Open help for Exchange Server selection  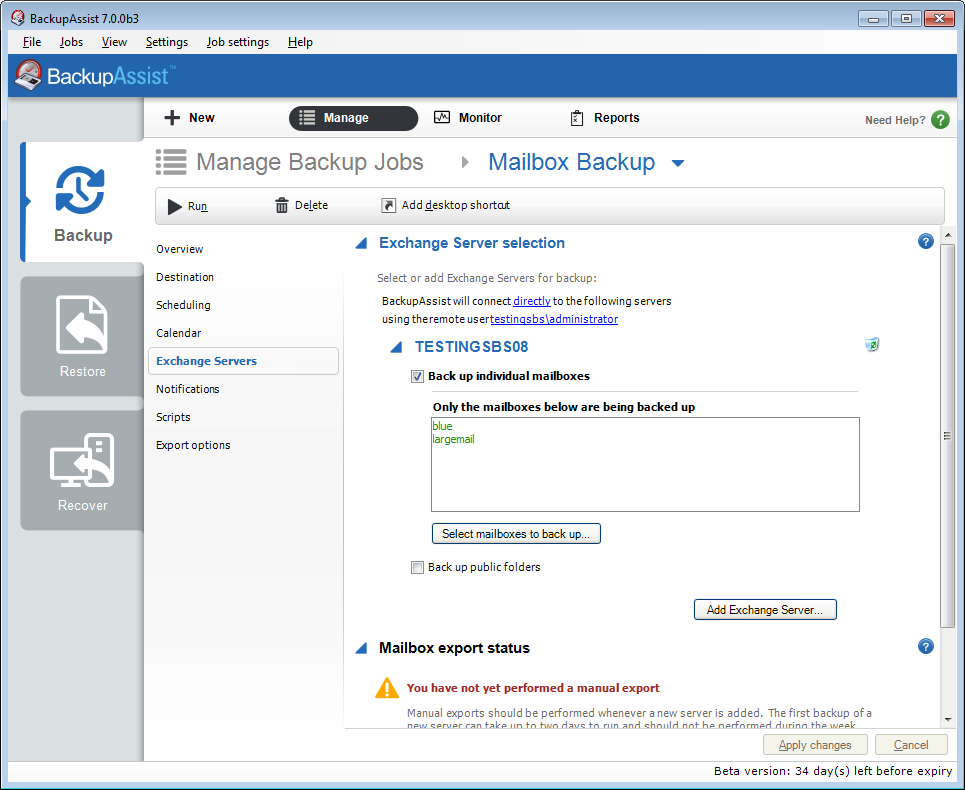925,241
